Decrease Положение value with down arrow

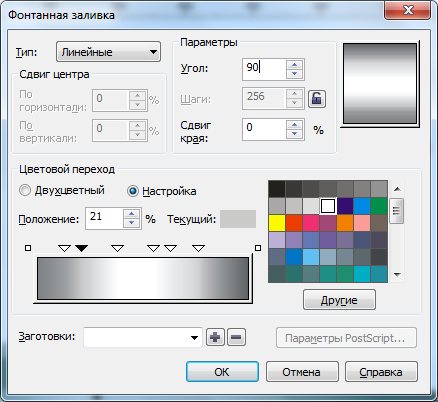(131, 223)
